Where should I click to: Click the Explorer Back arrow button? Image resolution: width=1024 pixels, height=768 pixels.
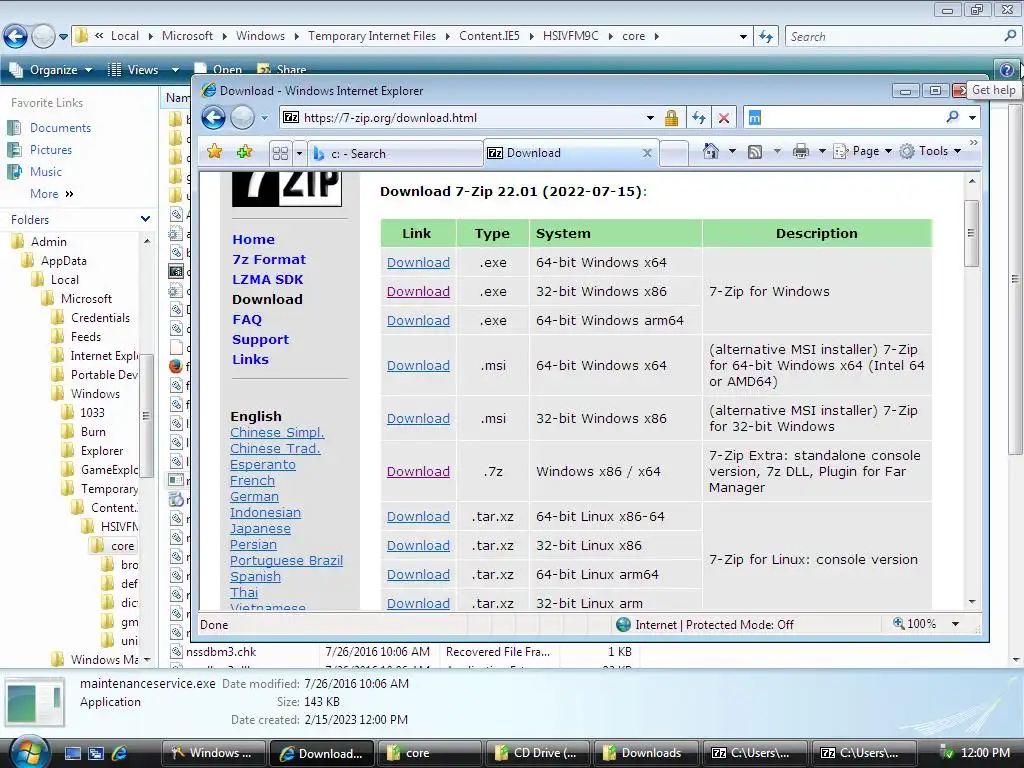coord(15,36)
